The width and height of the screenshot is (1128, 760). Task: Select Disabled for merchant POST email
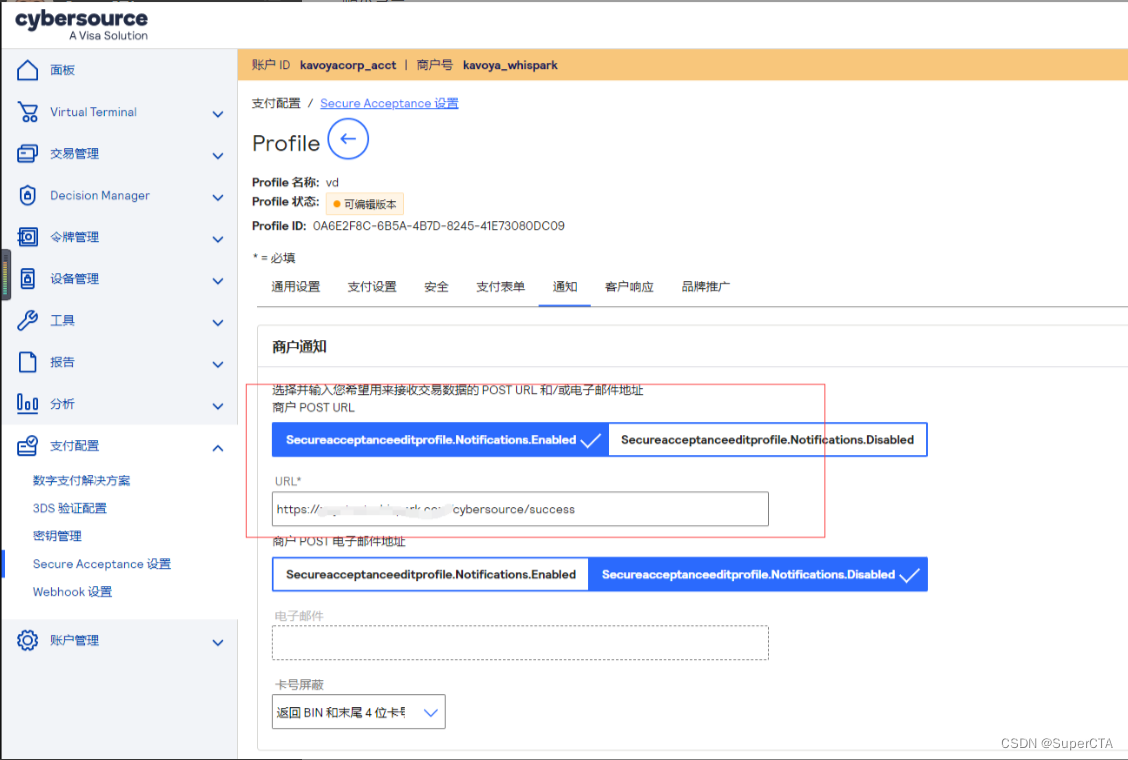(758, 574)
